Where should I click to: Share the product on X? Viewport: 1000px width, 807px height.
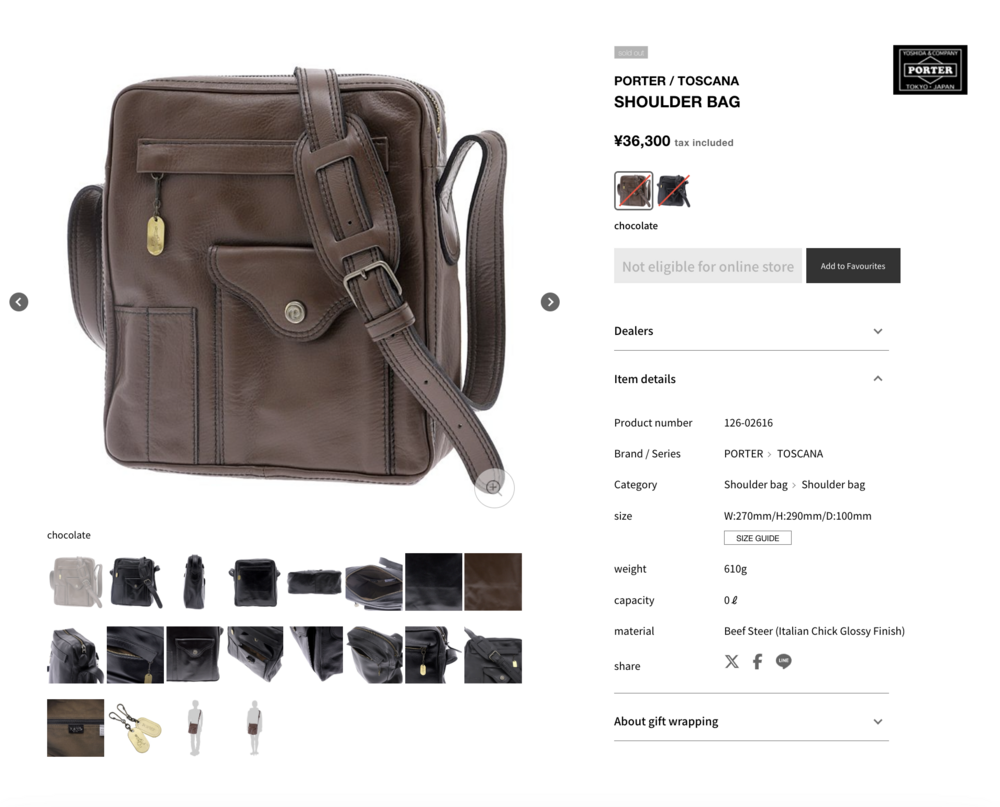tap(732, 662)
